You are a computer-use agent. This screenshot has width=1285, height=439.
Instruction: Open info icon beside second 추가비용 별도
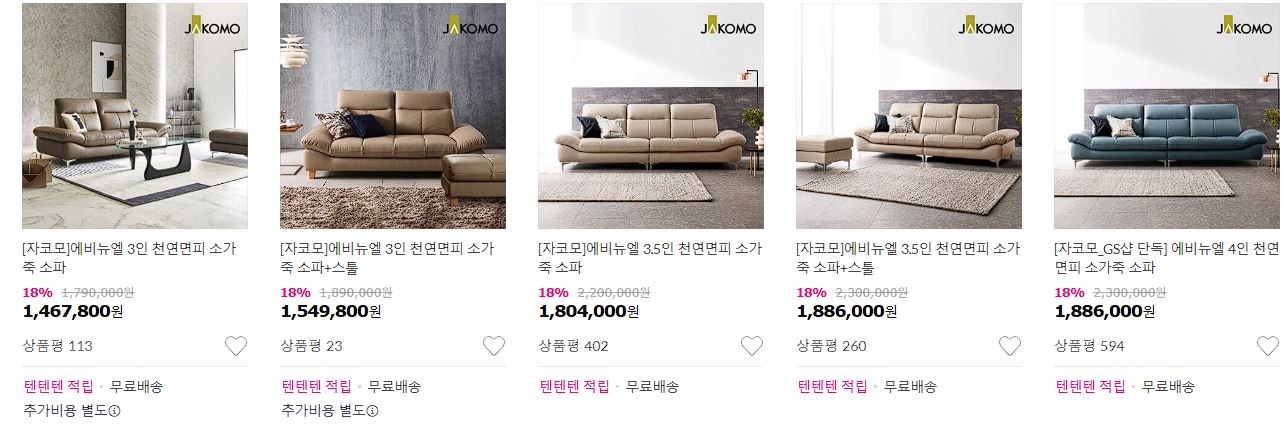[373, 411]
